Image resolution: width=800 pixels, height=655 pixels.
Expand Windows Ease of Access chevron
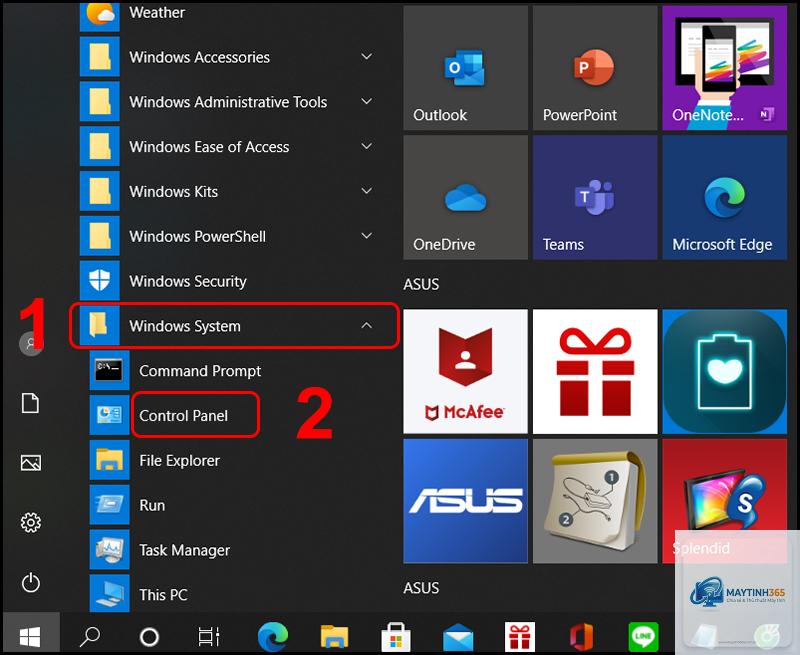[366, 146]
